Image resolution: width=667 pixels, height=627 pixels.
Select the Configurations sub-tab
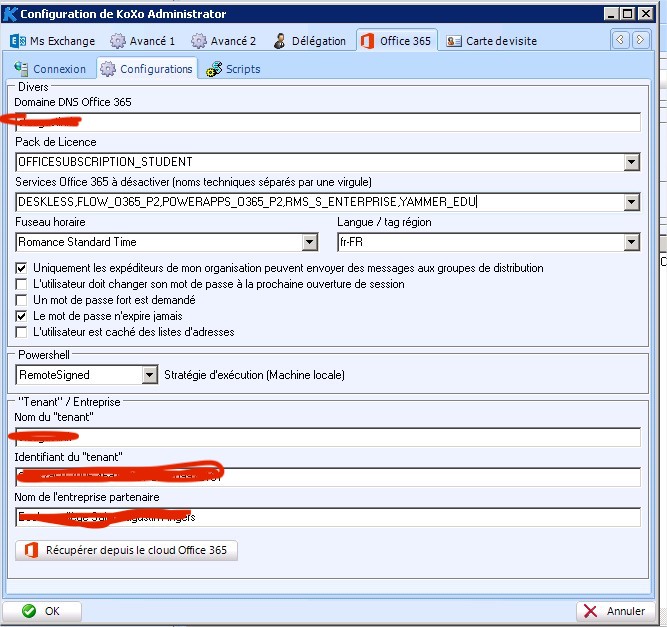(147, 68)
